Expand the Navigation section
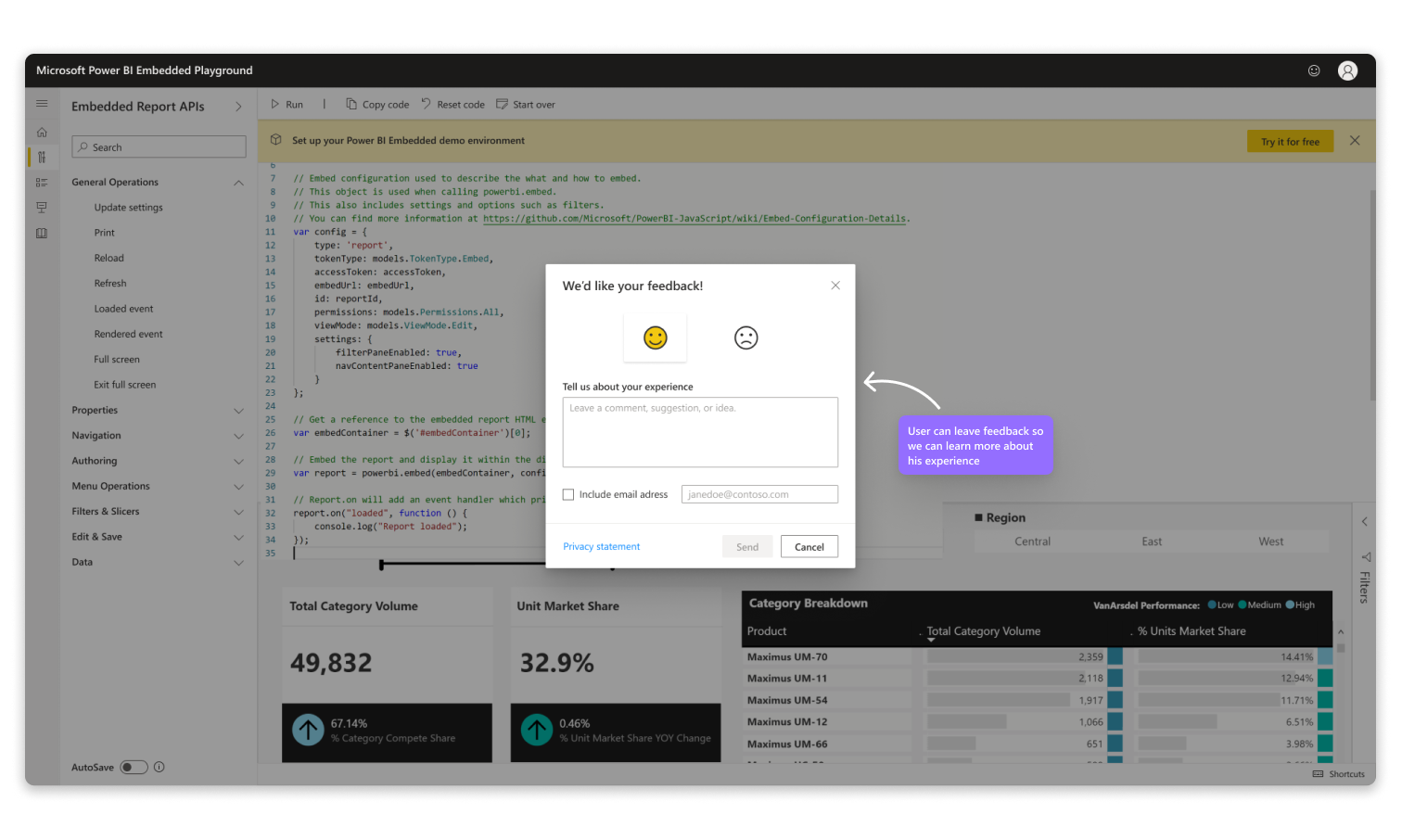This screenshot has height=840, width=1402. (x=238, y=436)
